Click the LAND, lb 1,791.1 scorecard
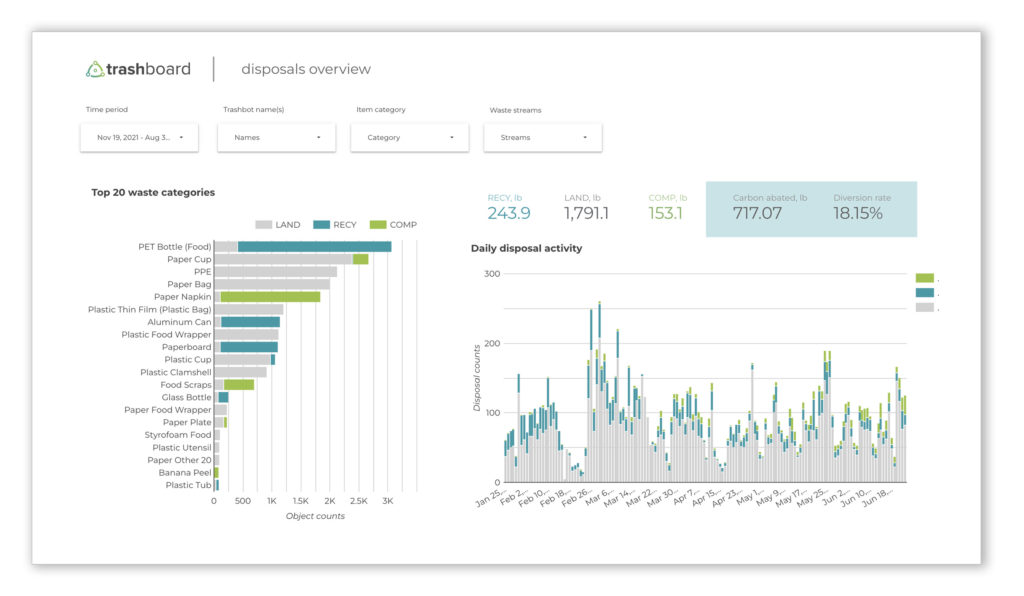This screenshot has width=1024, height=596. 586,207
